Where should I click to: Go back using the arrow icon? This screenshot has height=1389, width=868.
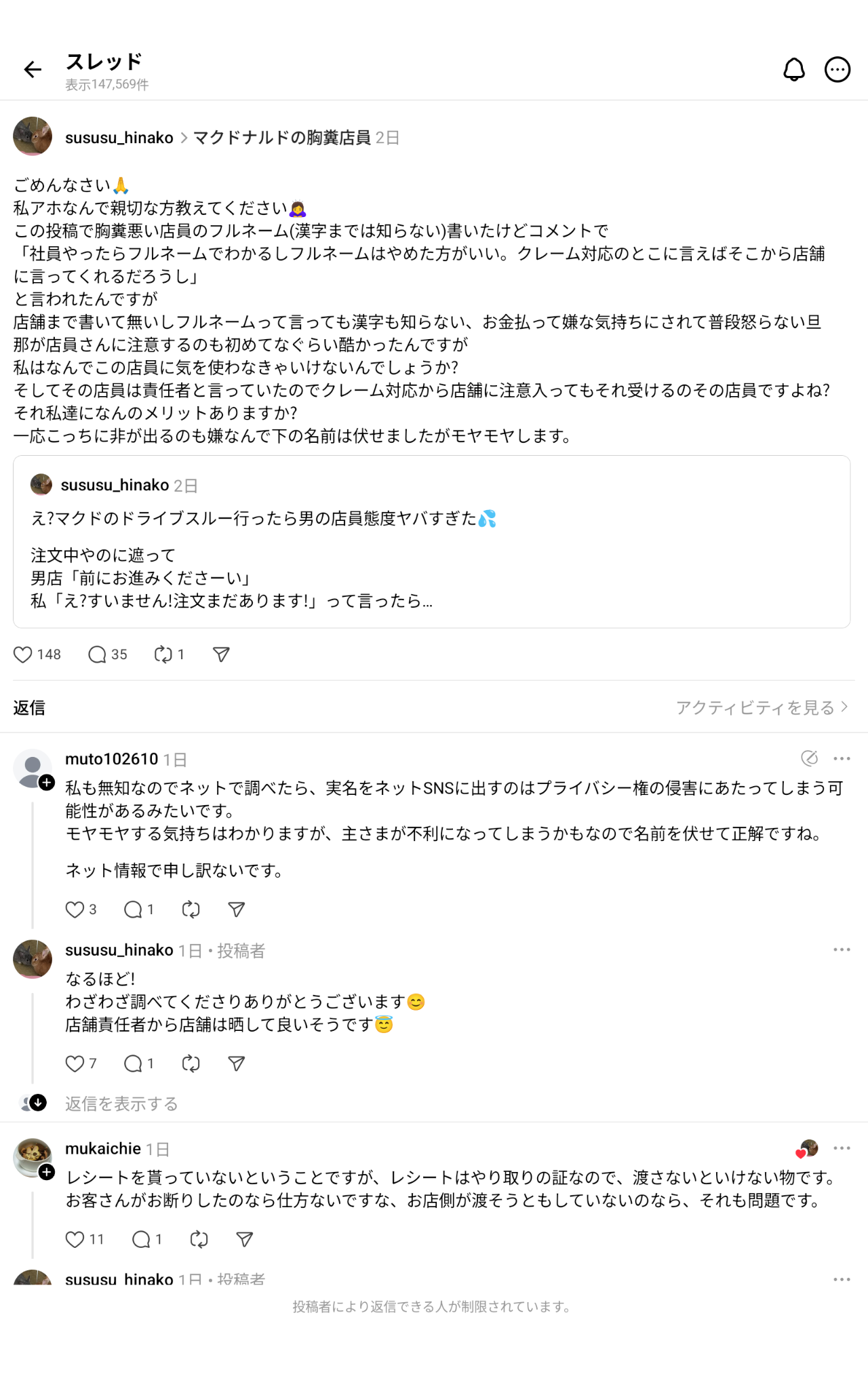tap(33, 69)
